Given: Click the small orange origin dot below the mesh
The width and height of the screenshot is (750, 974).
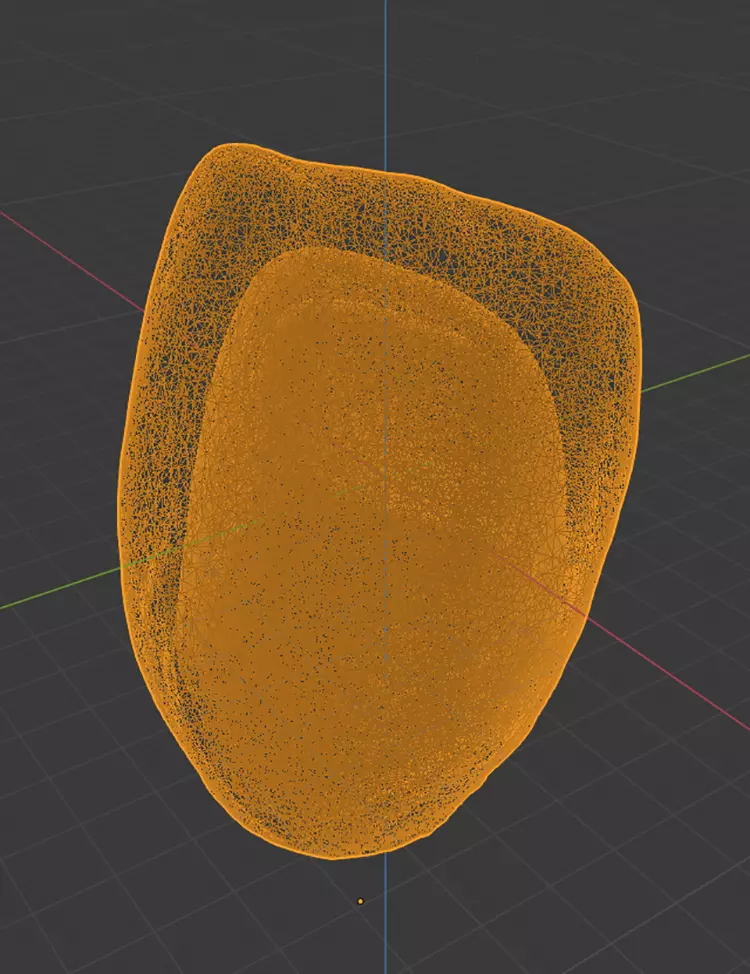Looking at the screenshot, I should [360, 901].
